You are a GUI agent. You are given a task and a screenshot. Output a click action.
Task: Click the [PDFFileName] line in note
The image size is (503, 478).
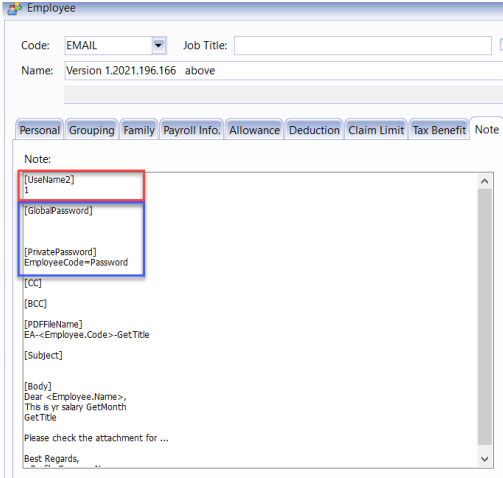(53, 324)
